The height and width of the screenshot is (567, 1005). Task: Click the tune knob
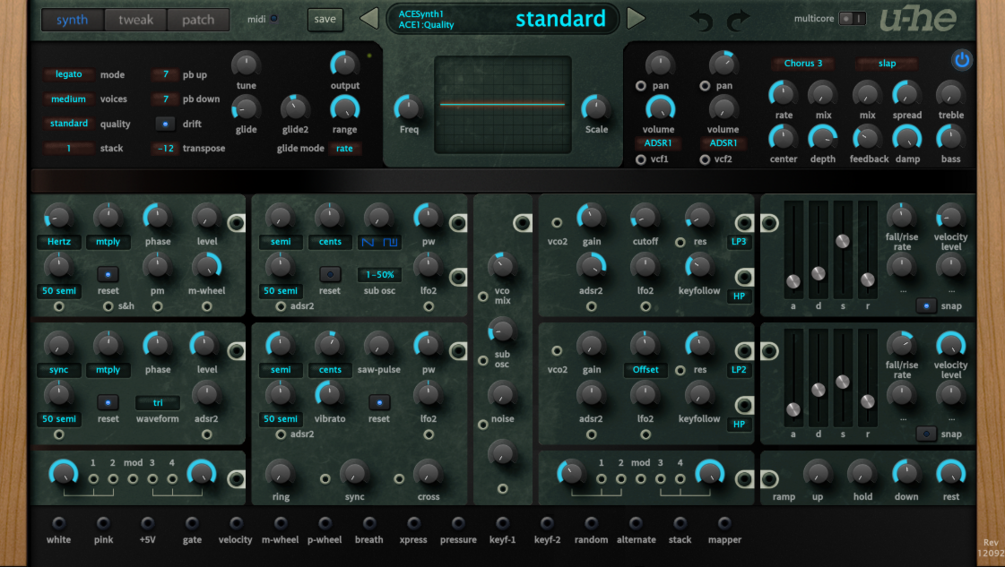[245, 64]
